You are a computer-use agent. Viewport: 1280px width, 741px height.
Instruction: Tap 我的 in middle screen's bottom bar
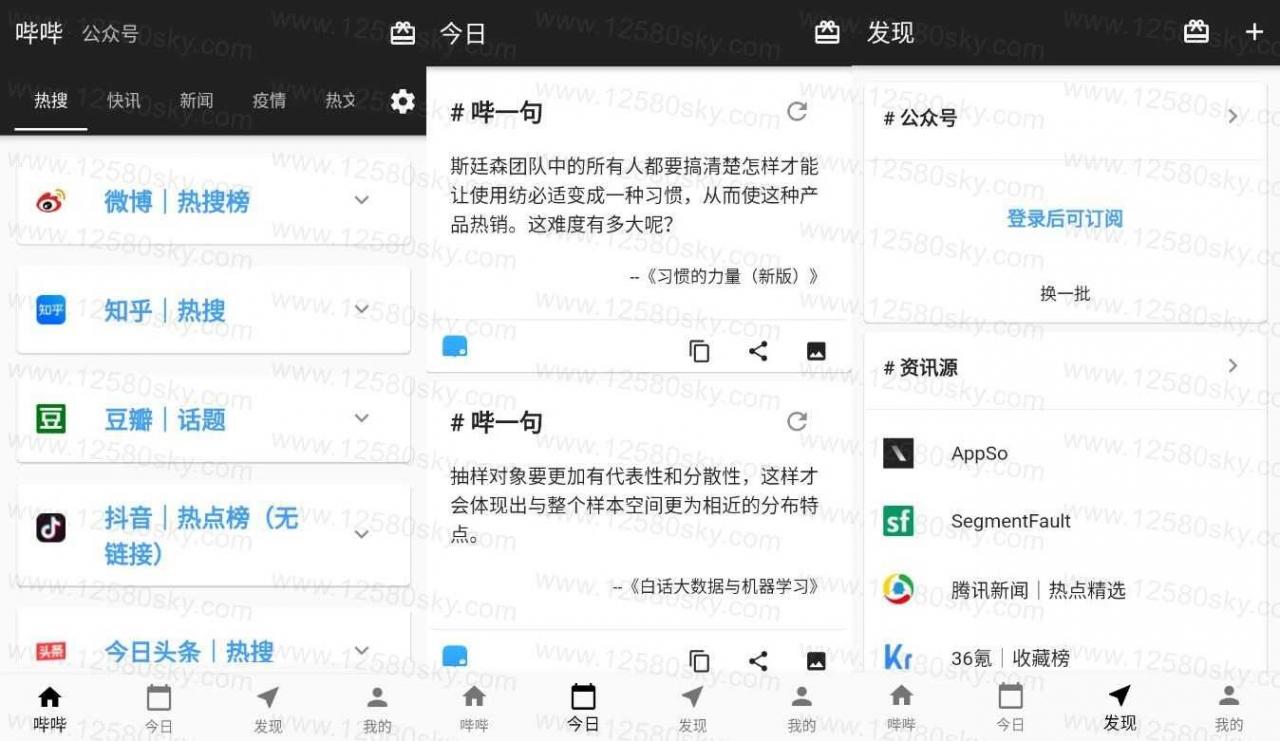801,709
